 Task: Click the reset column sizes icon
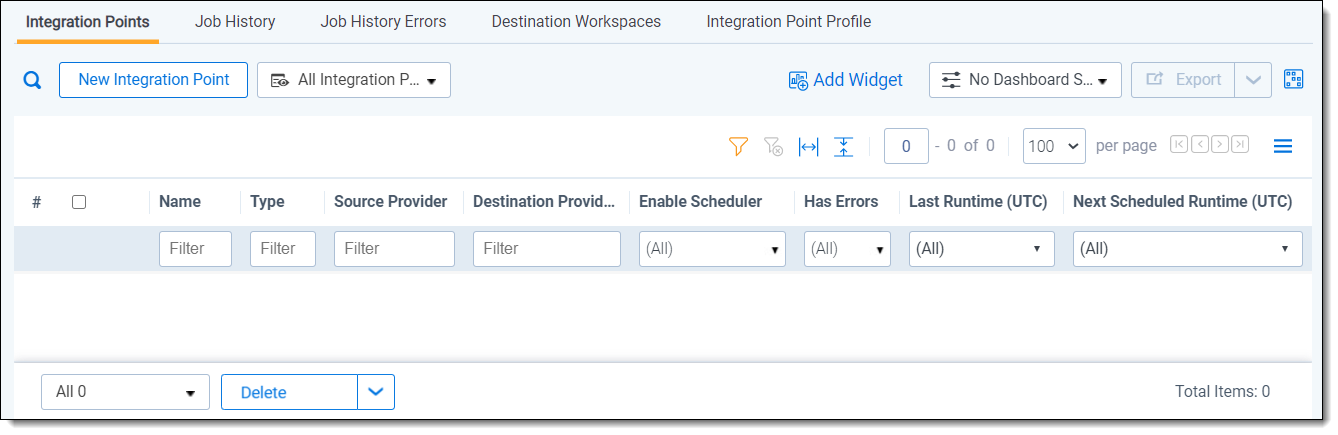844,147
